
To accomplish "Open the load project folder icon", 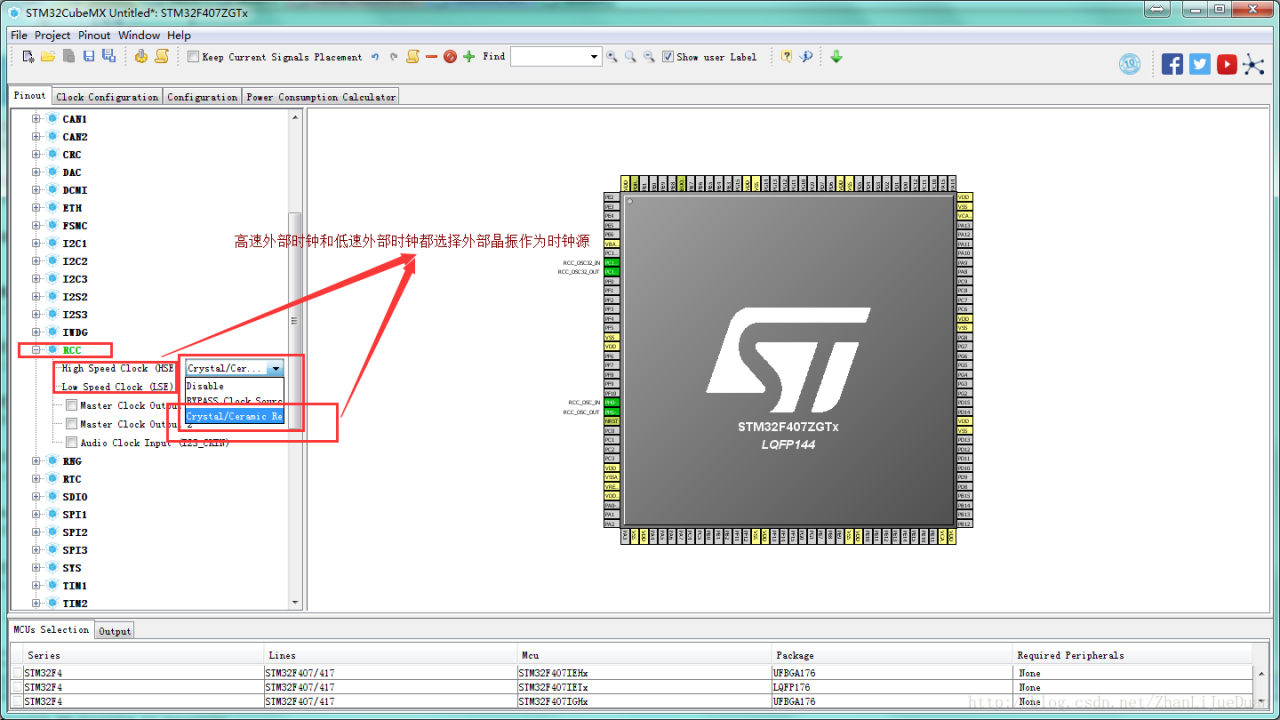I will click(47, 57).
